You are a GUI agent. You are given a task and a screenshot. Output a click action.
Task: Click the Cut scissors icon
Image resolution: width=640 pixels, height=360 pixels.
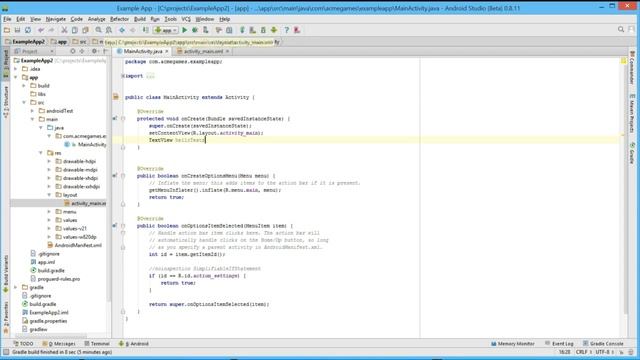(64, 30)
